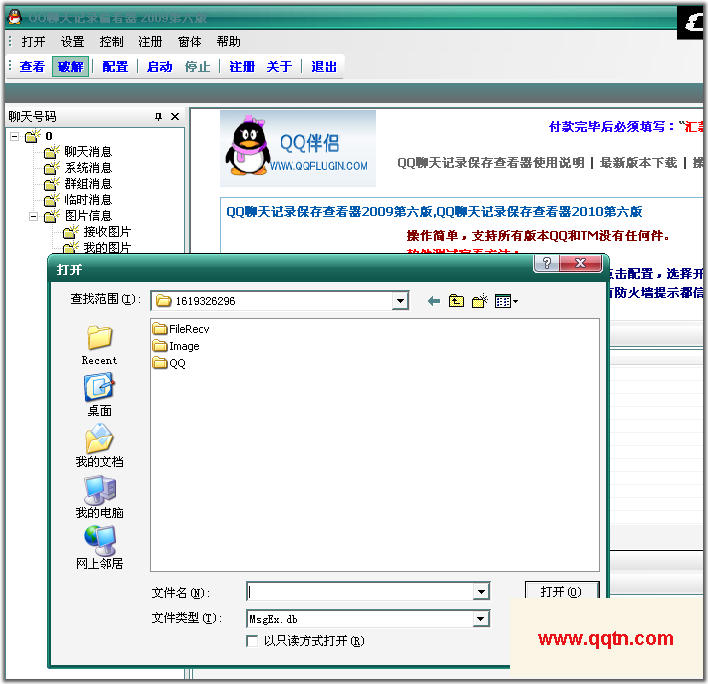The image size is (708, 684).
Task: Expand the 查找范围 folder dropdown
Action: click(400, 301)
